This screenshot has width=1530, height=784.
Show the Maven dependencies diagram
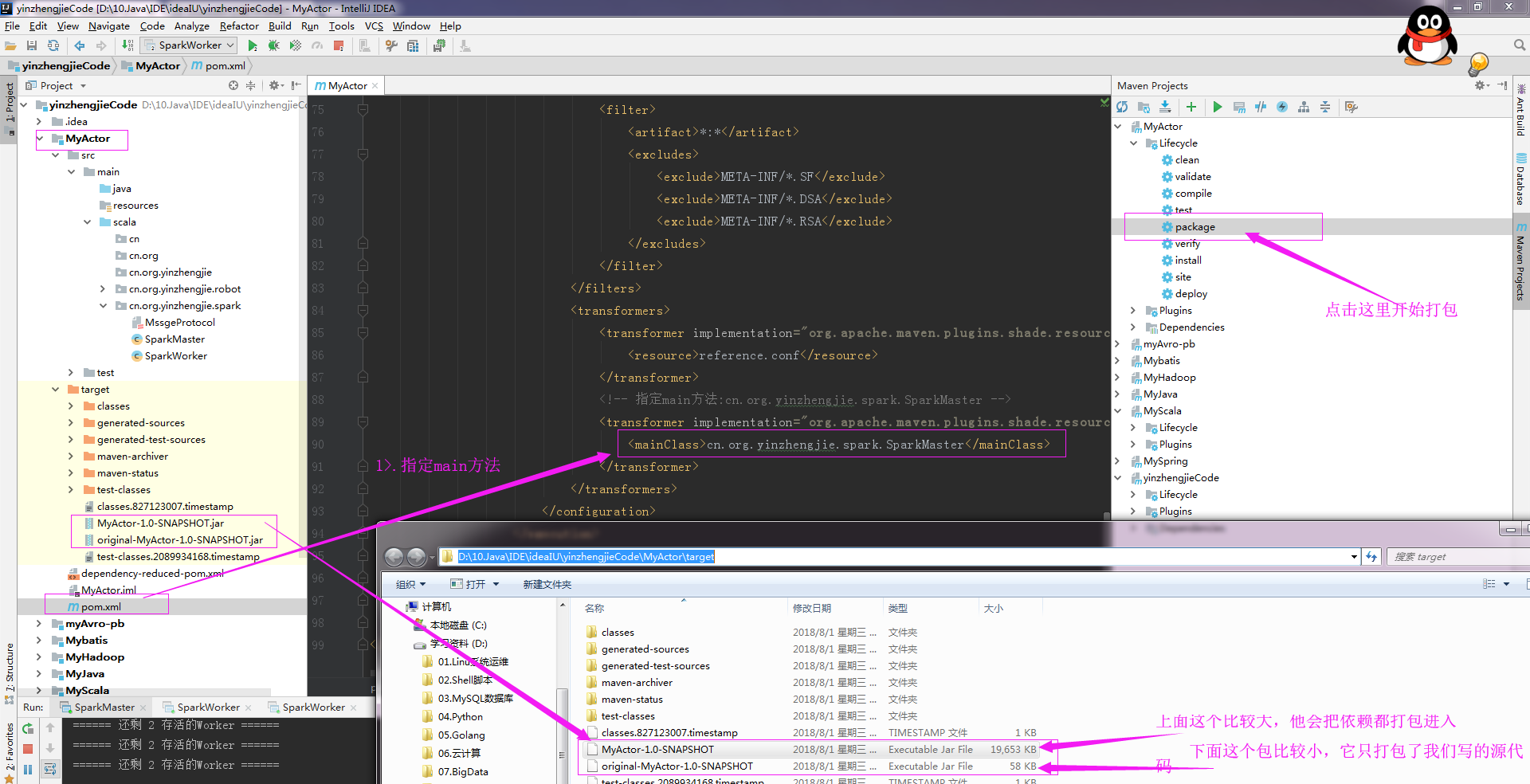[1304, 107]
